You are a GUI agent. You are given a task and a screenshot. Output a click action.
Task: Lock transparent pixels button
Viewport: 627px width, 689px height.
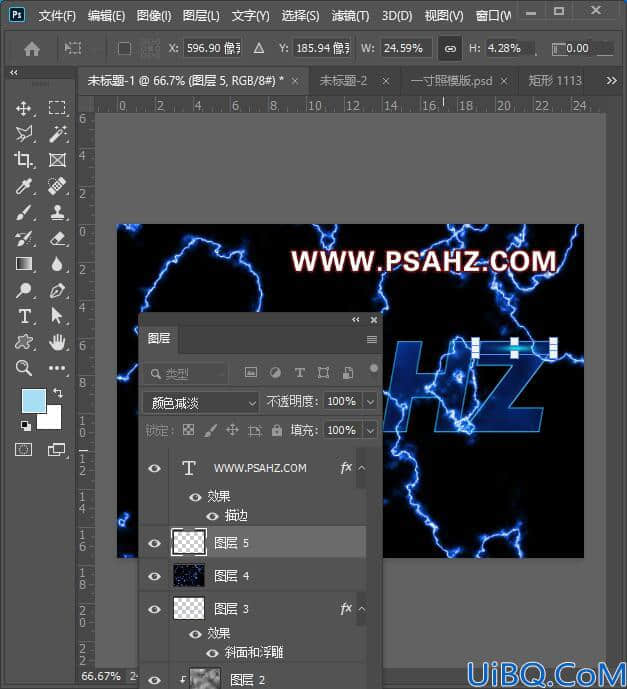[x=188, y=430]
